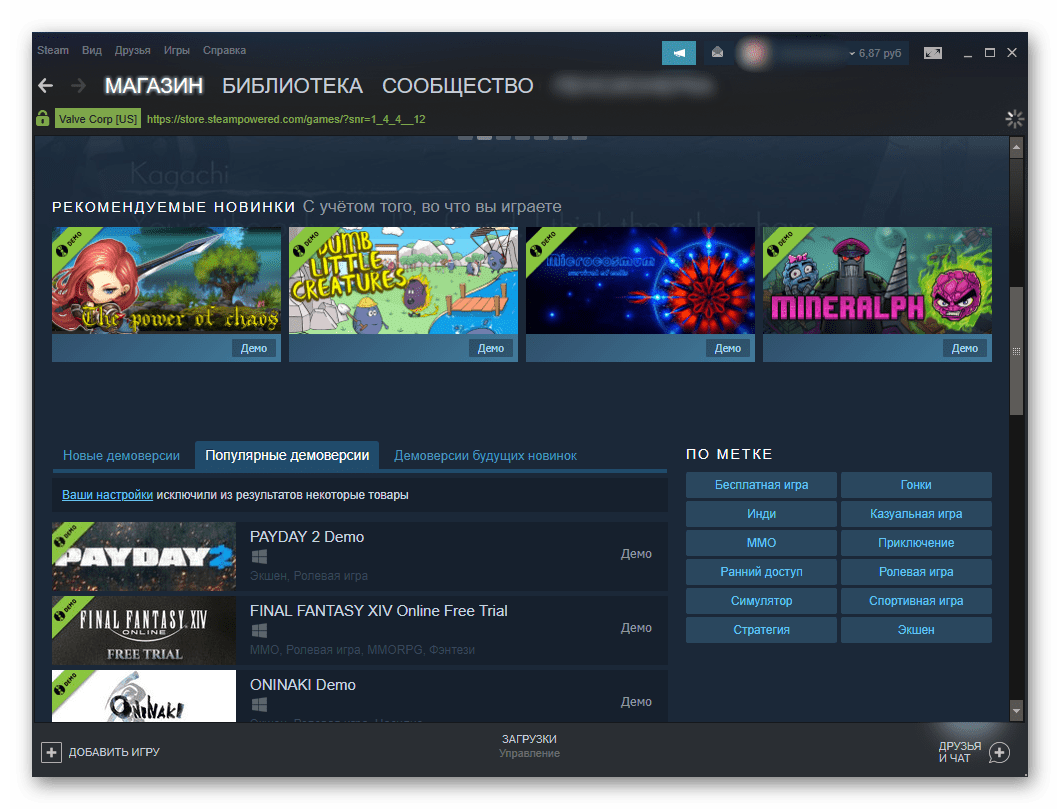Open the friends chat plus bubble icon

999,752
